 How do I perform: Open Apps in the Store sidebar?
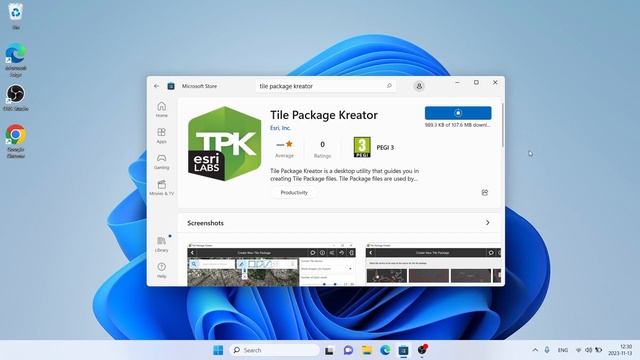click(162, 136)
